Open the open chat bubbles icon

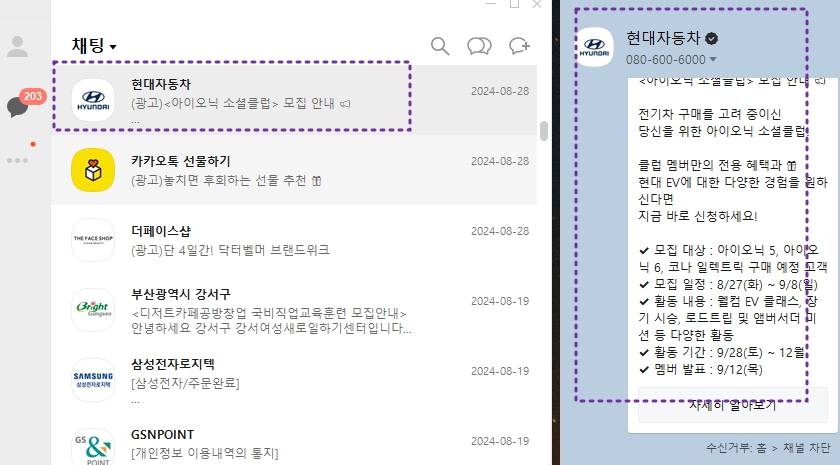click(x=479, y=46)
